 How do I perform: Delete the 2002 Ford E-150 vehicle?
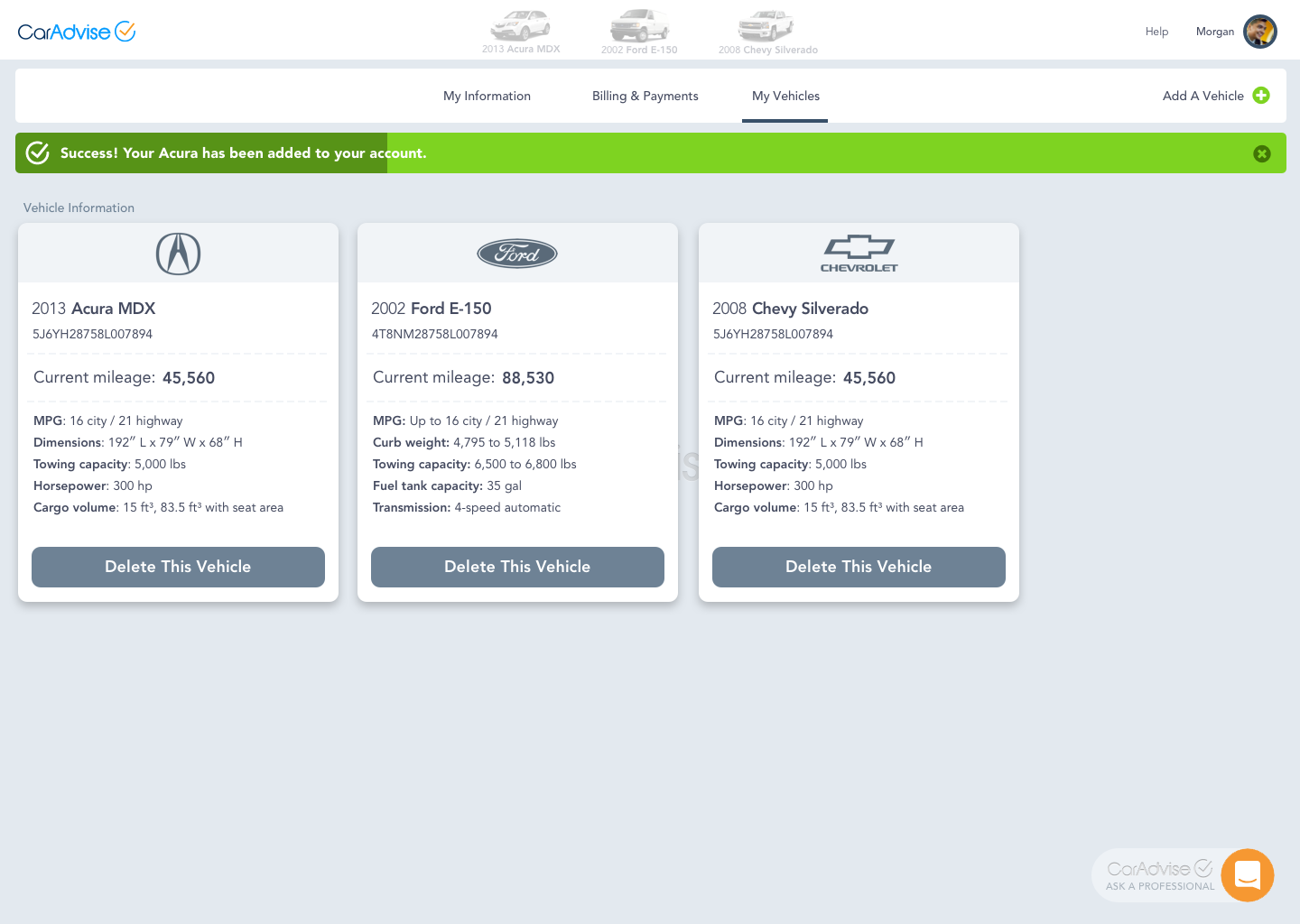(x=517, y=567)
